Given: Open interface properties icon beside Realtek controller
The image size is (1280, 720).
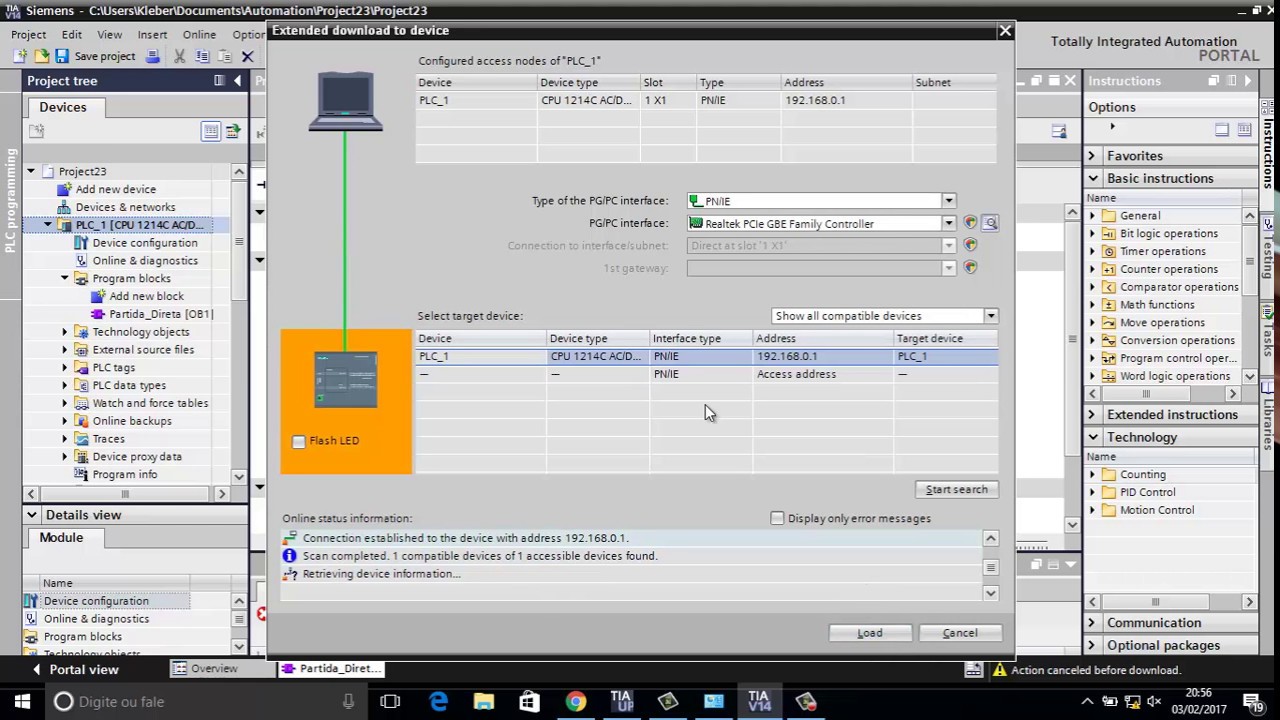Looking at the screenshot, I should (990, 223).
